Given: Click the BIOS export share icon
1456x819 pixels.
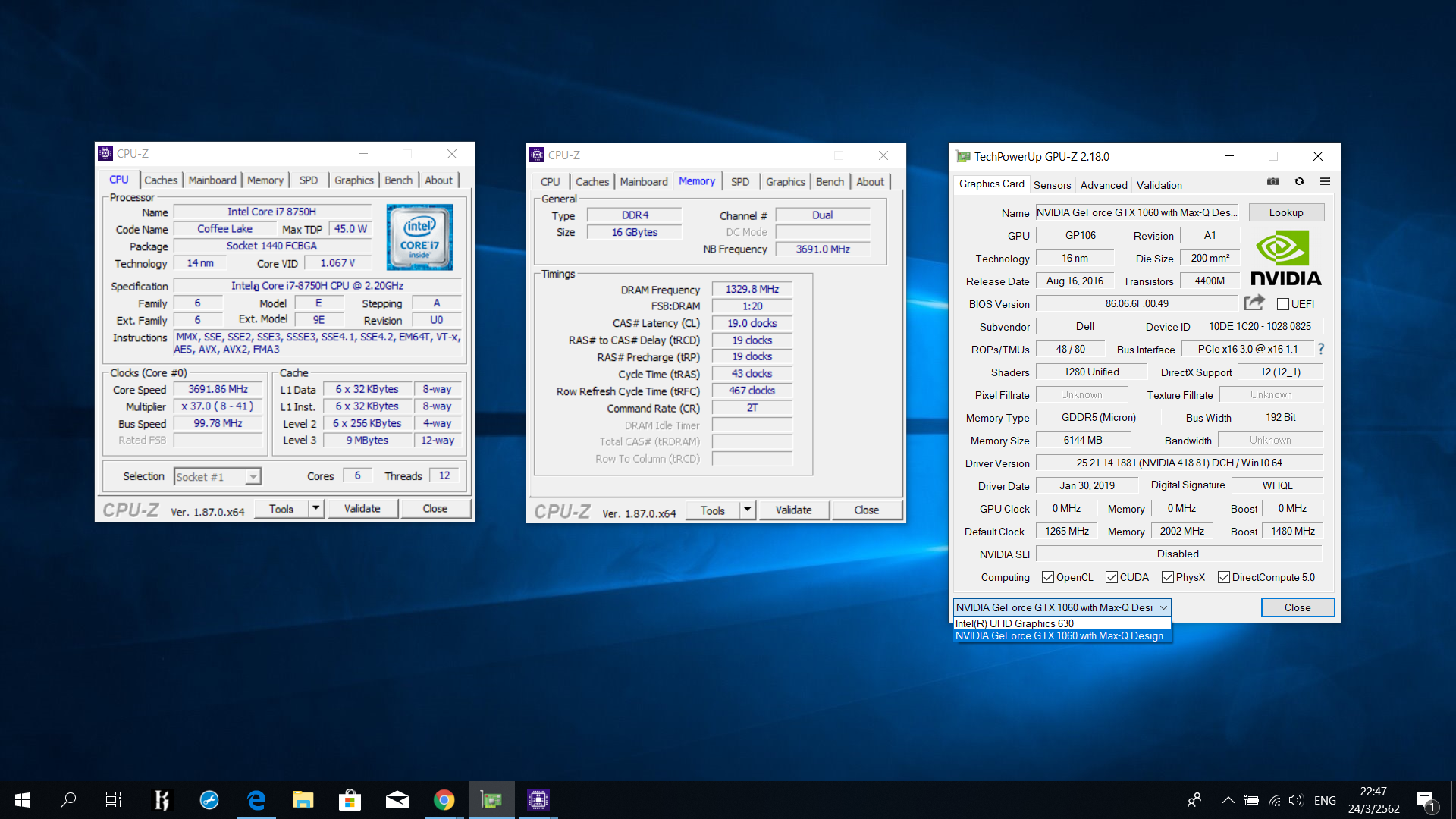Looking at the screenshot, I should pos(1254,303).
